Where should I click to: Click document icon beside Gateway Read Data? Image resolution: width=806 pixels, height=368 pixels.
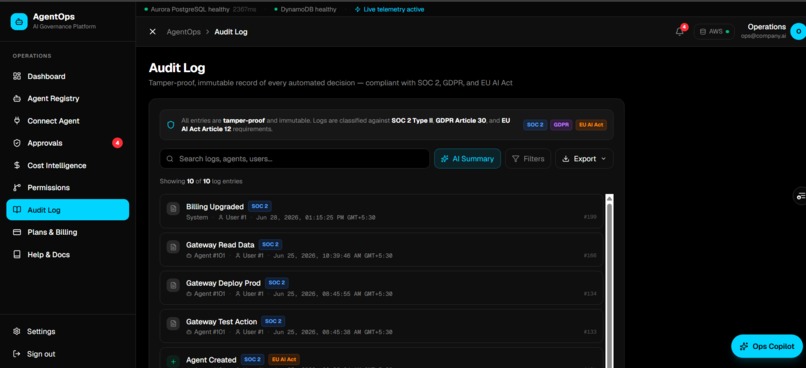173,246
